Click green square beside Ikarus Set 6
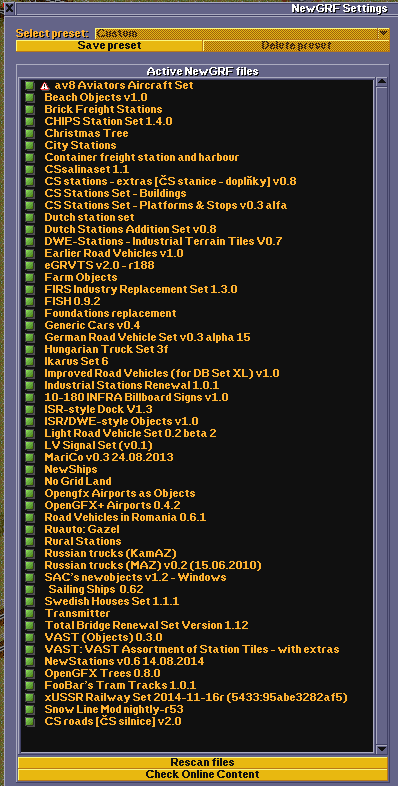398x786 pixels. (30, 361)
